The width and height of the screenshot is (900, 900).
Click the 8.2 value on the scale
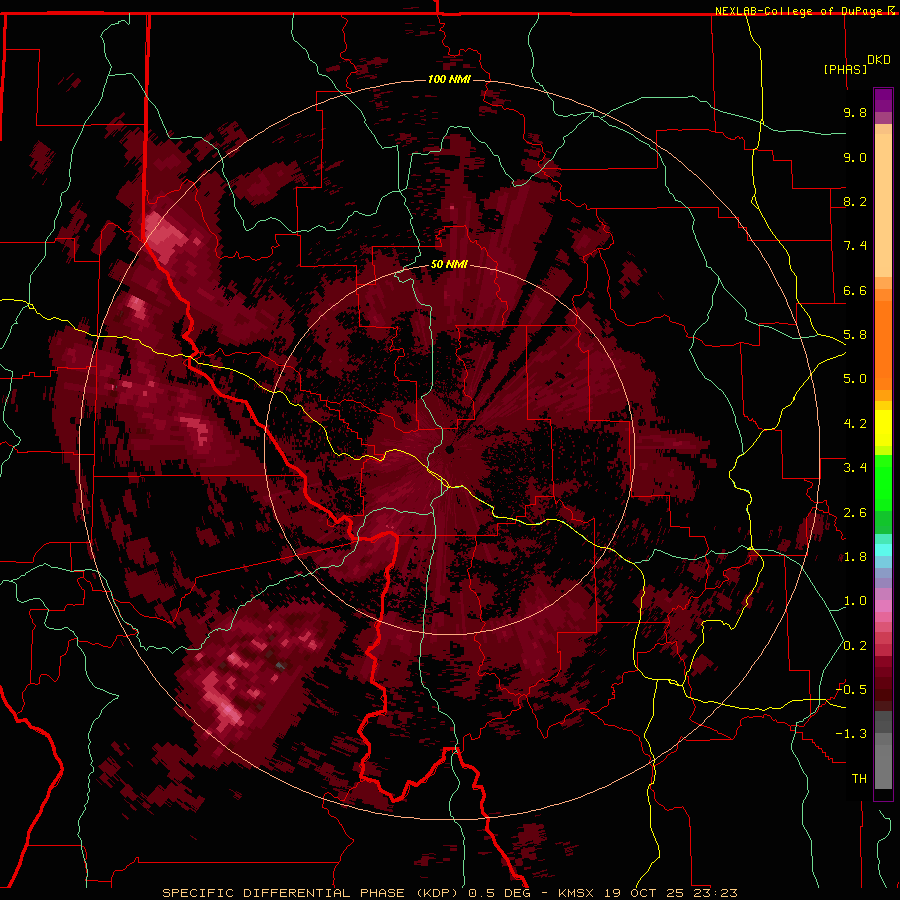point(855,201)
